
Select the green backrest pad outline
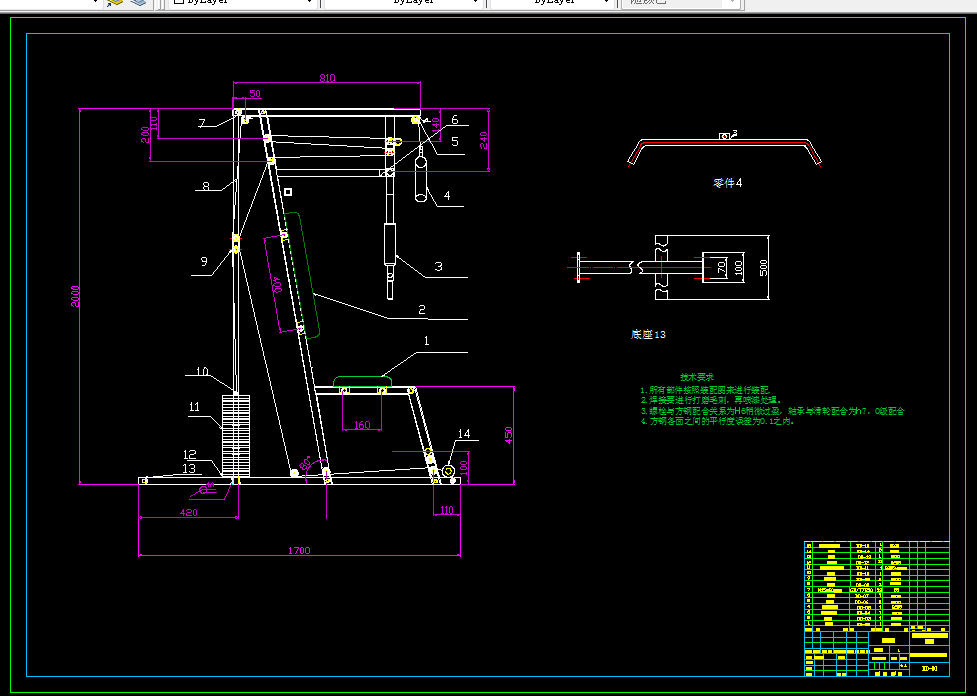pyautogui.click(x=302, y=275)
